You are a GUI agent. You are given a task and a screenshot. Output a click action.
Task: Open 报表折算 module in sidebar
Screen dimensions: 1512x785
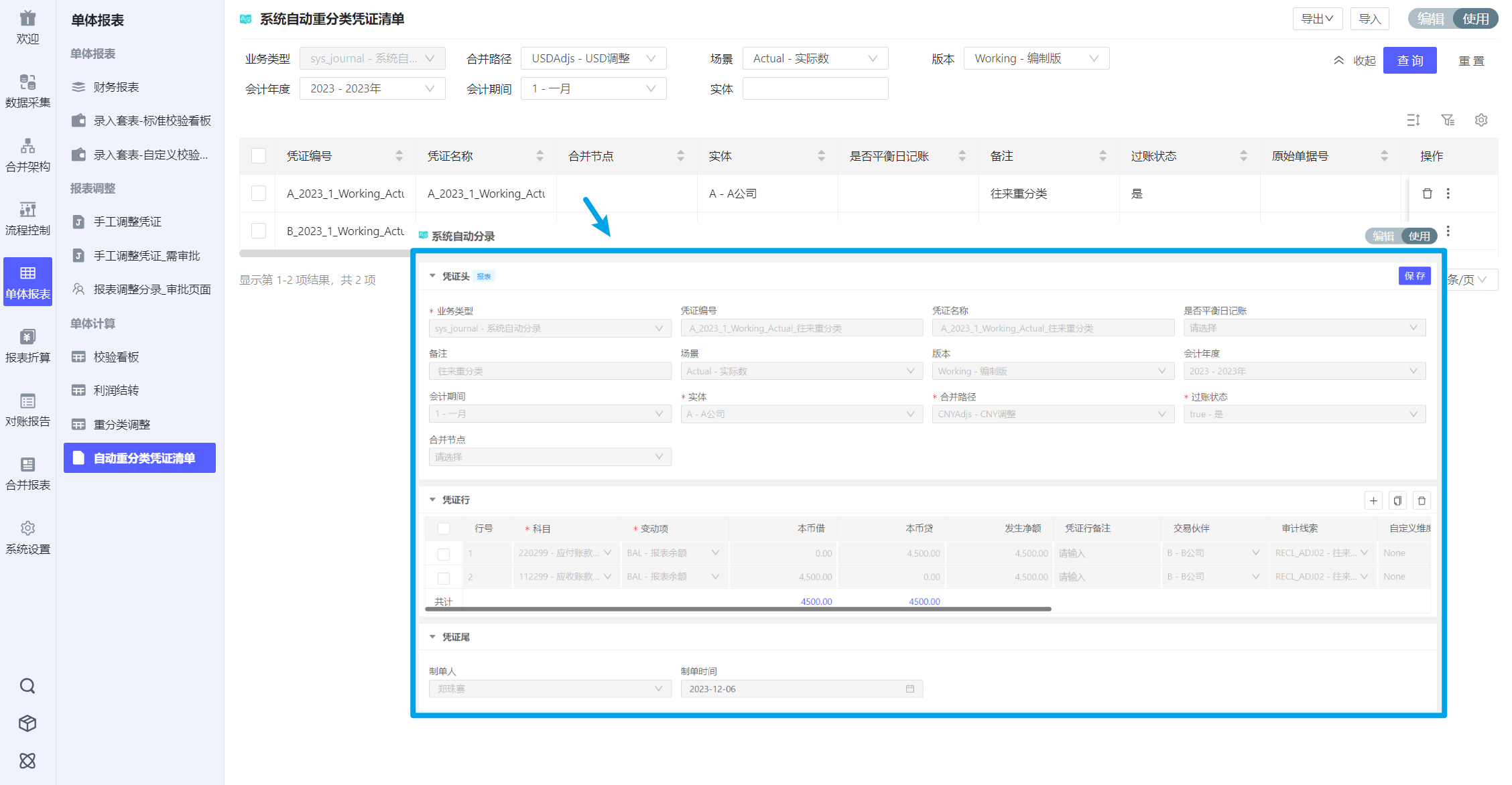tap(27, 346)
